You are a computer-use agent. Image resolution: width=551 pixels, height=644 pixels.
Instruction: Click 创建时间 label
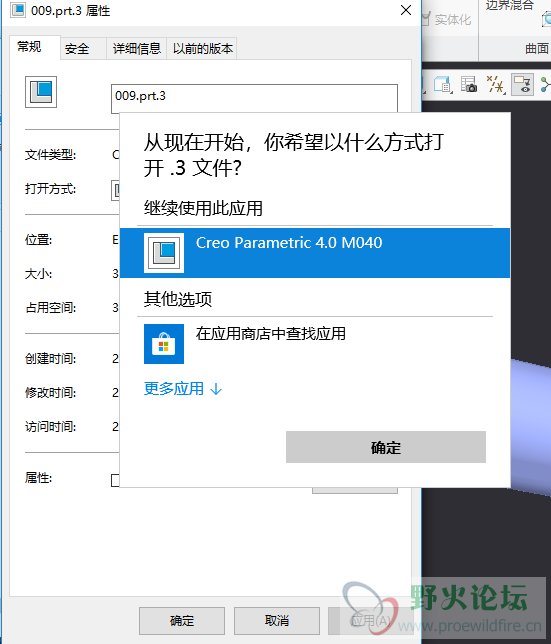click(x=51, y=359)
